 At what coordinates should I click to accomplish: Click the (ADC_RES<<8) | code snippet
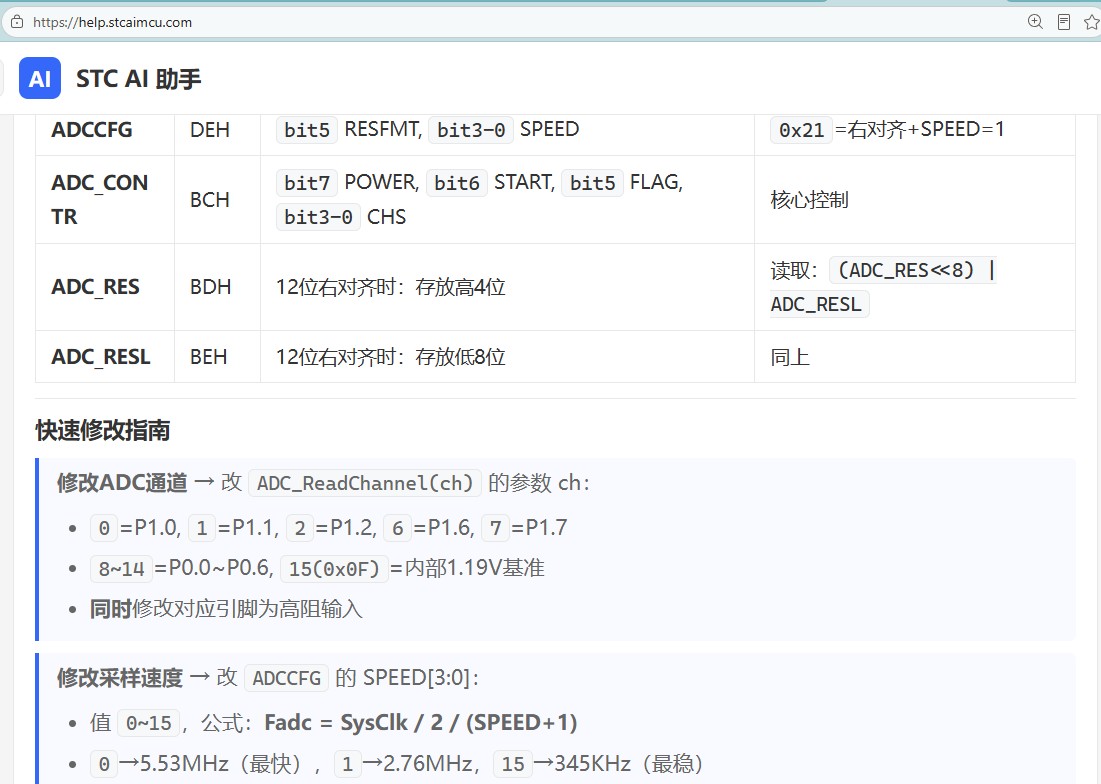tap(914, 270)
